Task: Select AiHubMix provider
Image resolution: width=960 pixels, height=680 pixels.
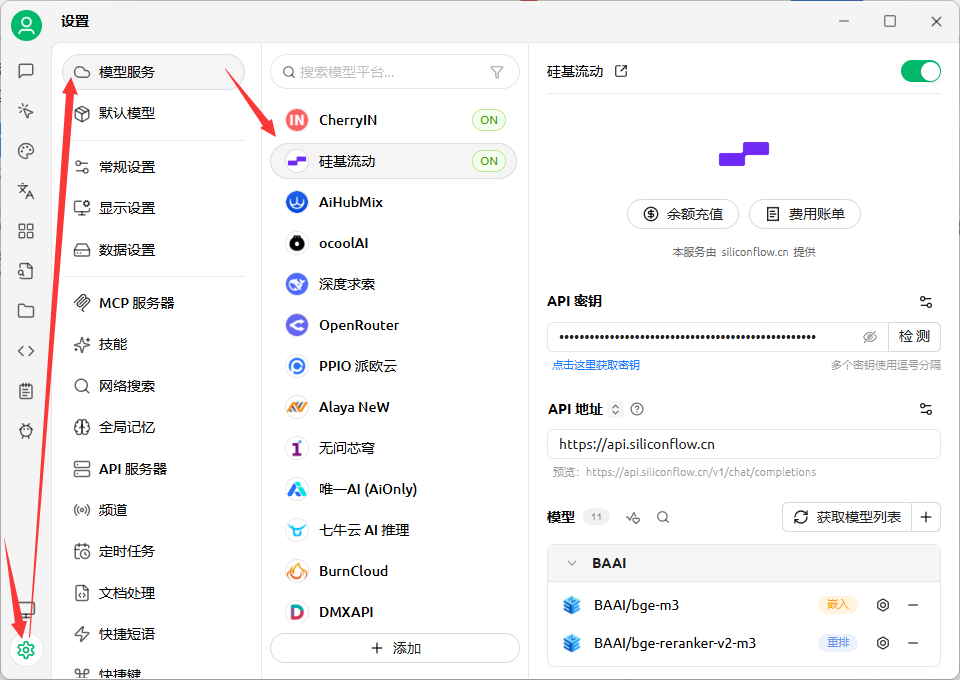Action: point(394,202)
